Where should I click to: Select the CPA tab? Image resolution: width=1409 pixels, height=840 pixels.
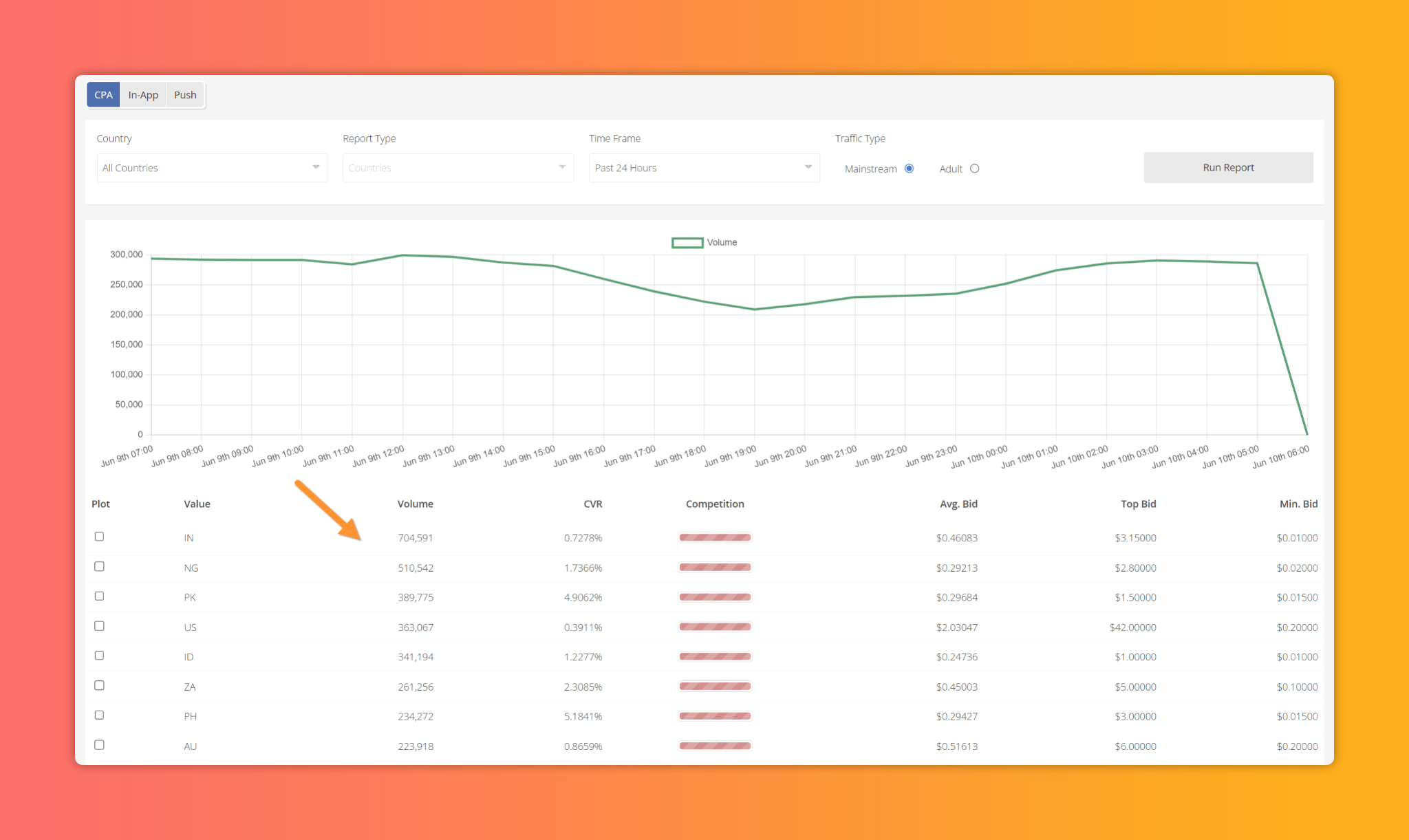point(103,95)
